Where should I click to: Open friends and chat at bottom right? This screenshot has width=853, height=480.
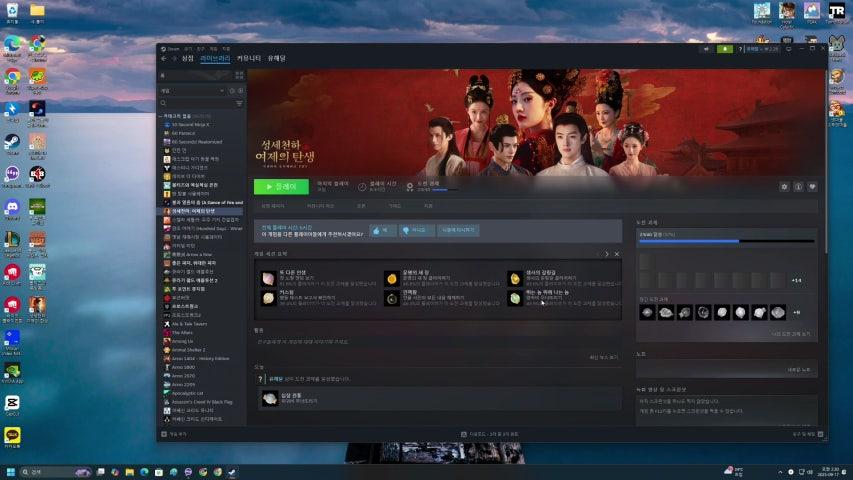click(x=808, y=434)
